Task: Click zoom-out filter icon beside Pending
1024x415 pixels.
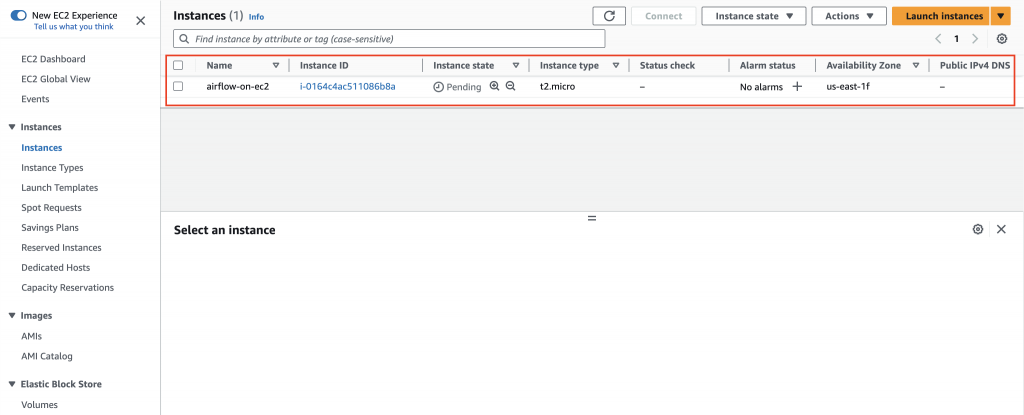Action: (x=511, y=86)
